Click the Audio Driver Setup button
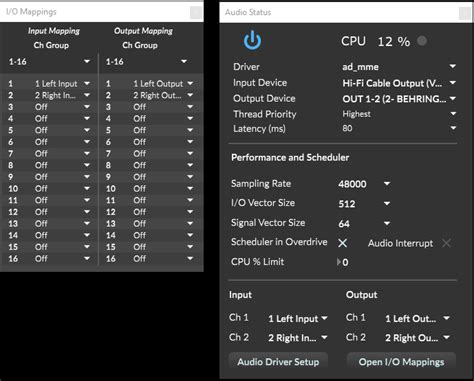The height and width of the screenshot is (381, 474). tap(278, 362)
